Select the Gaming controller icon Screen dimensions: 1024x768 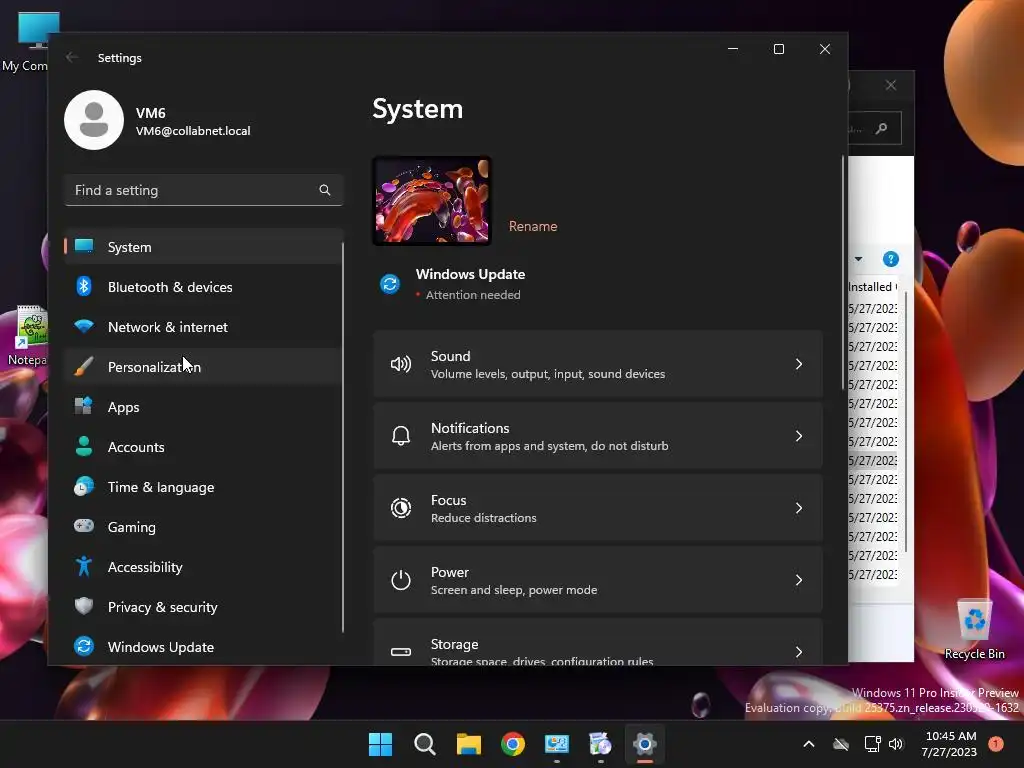pos(84,526)
